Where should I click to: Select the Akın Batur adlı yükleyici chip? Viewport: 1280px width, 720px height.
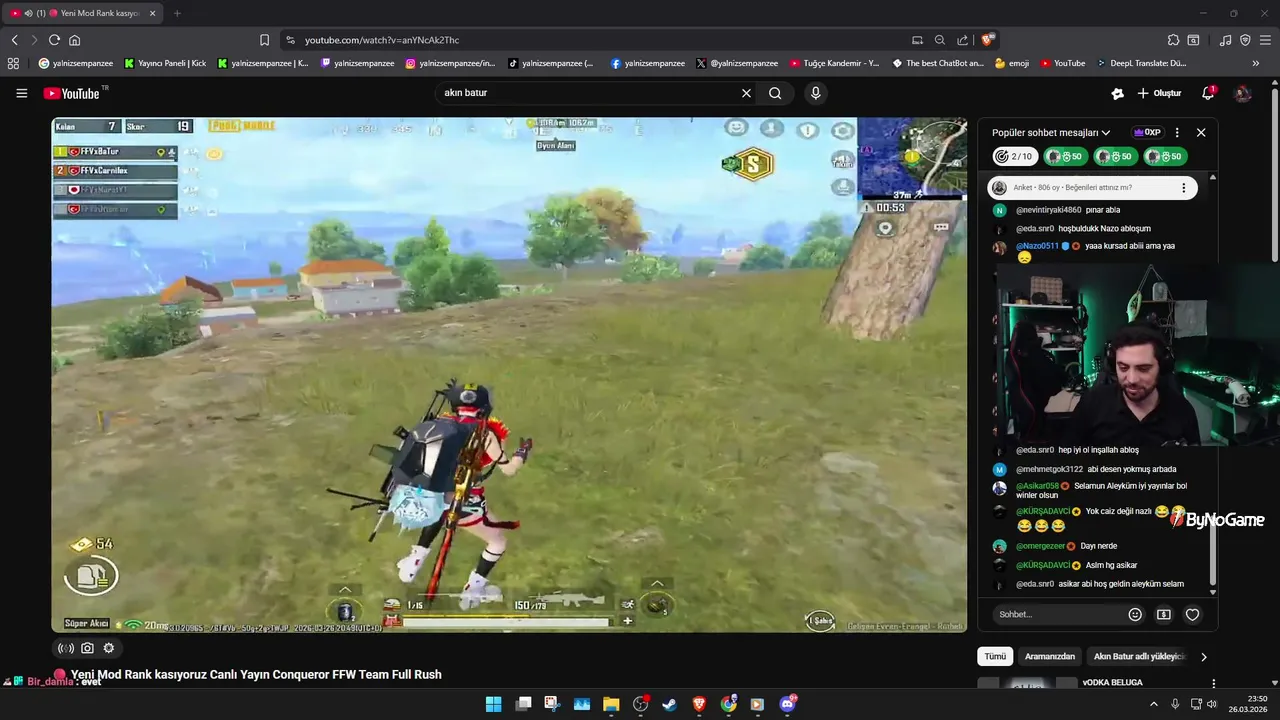click(x=1139, y=656)
